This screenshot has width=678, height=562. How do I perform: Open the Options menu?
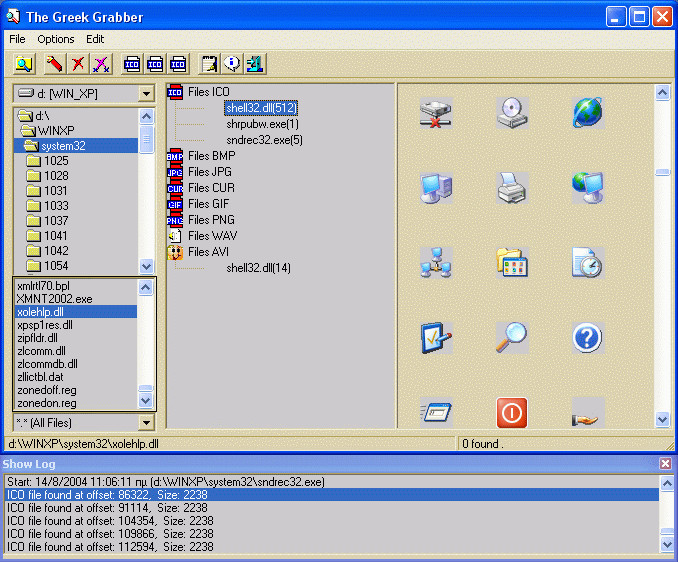pyautogui.click(x=56, y=39)
